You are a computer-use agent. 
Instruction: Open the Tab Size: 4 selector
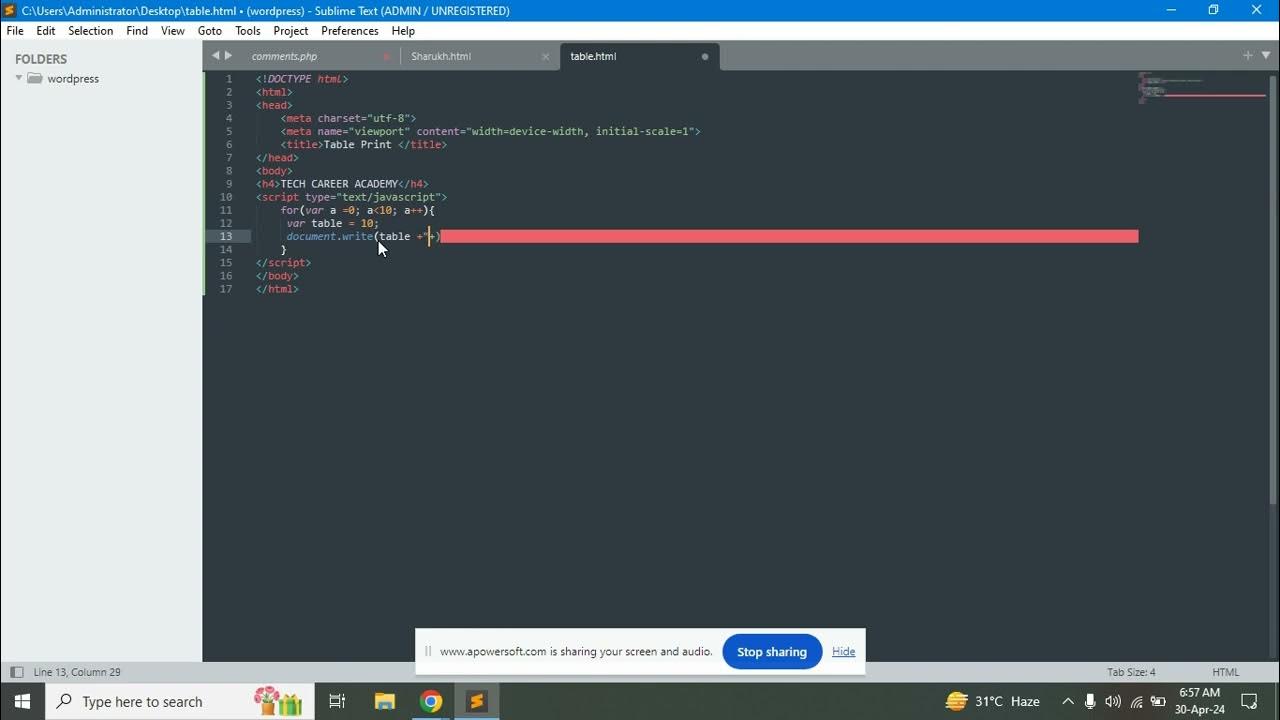pos(1131,672)
